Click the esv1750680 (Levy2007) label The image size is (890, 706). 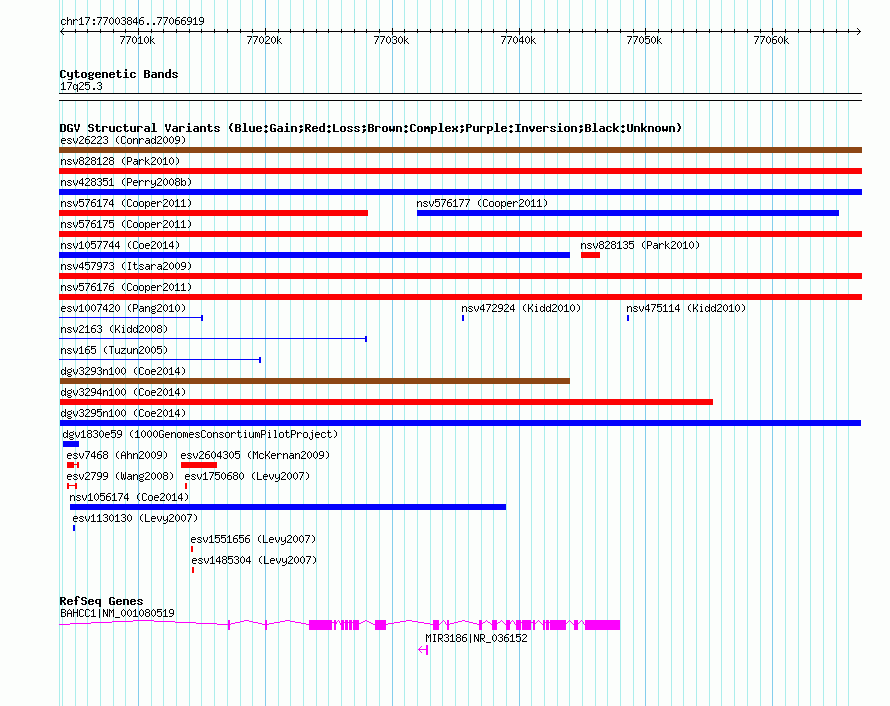pyautogui.click(x=247, y=476)
